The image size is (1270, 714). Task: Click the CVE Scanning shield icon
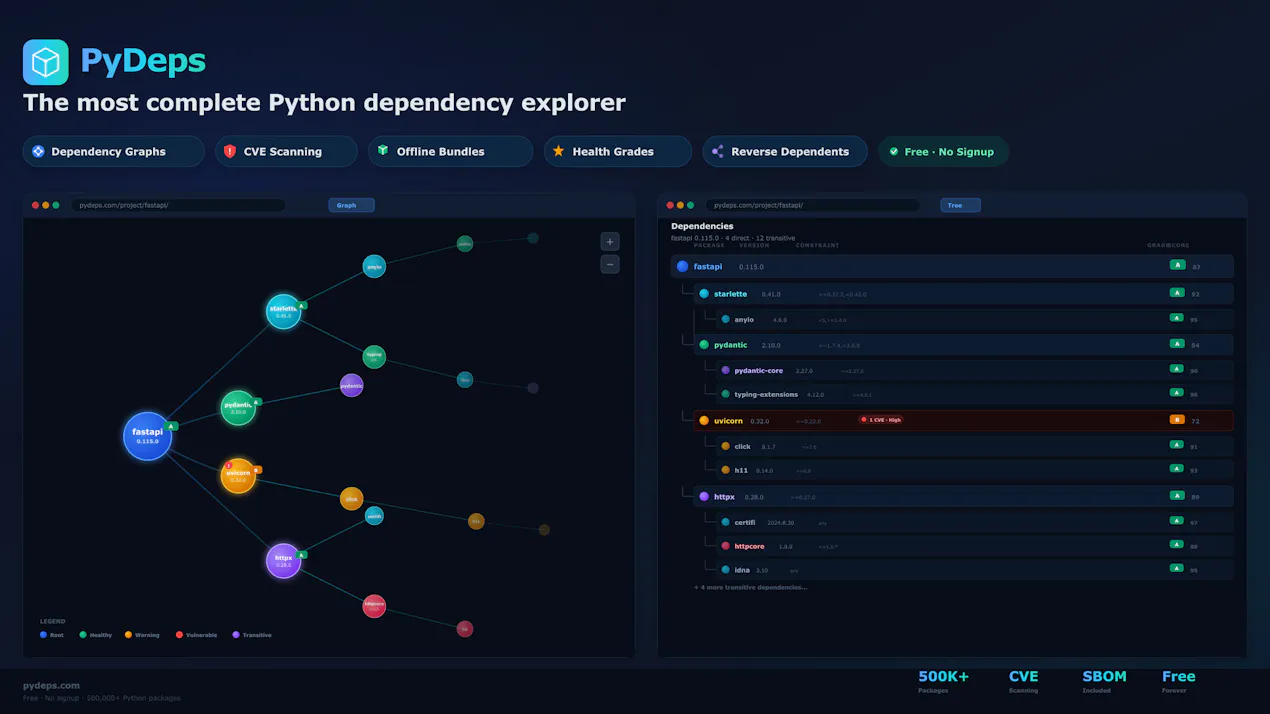(x=230, y=151)
